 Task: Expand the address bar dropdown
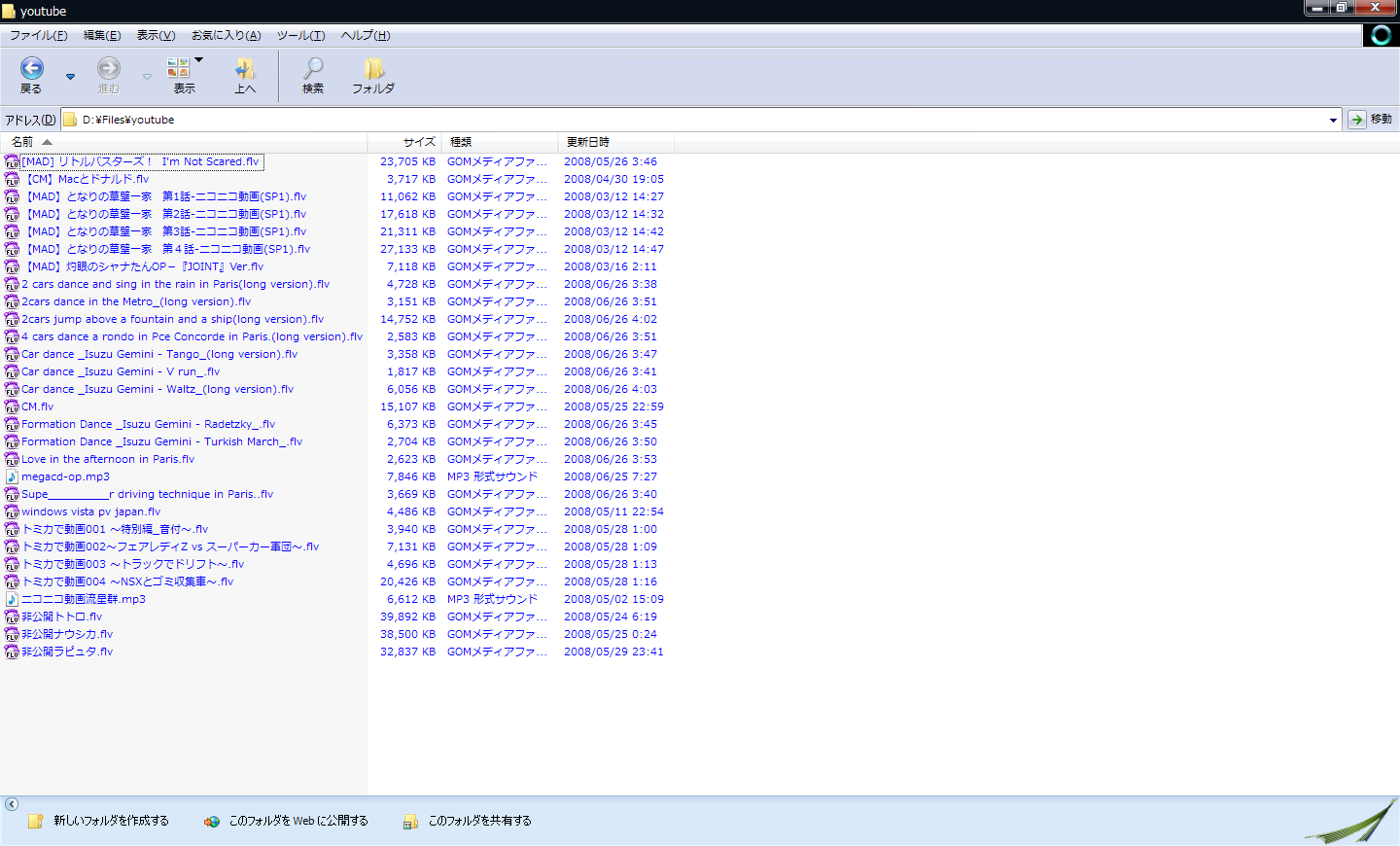tap(1333, 120)
